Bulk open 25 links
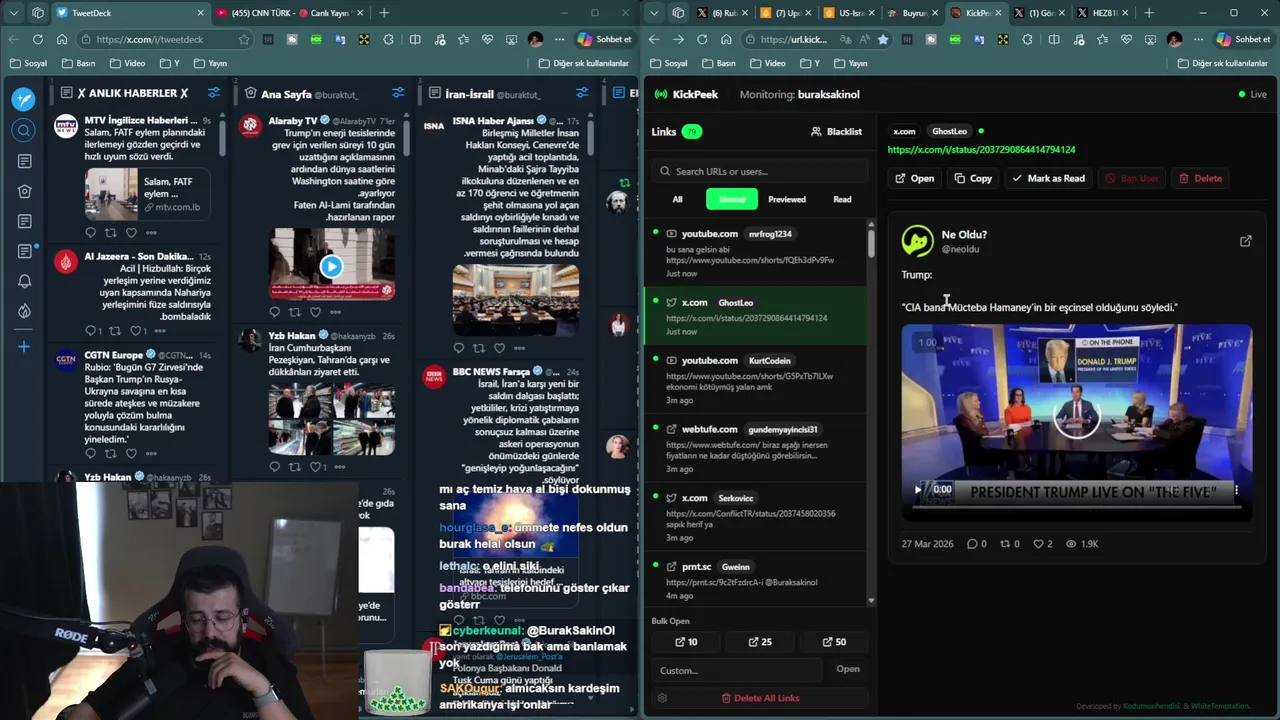The height and width of the screenshot is (720, 1280). tap(760, 642)
